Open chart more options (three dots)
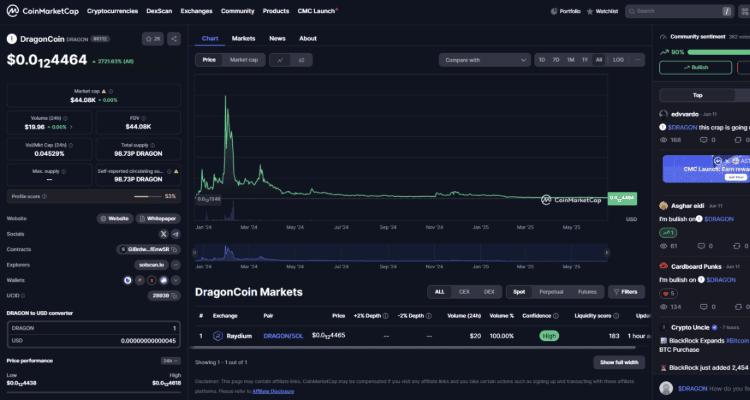The image size is (750, 400). [638, 60]
